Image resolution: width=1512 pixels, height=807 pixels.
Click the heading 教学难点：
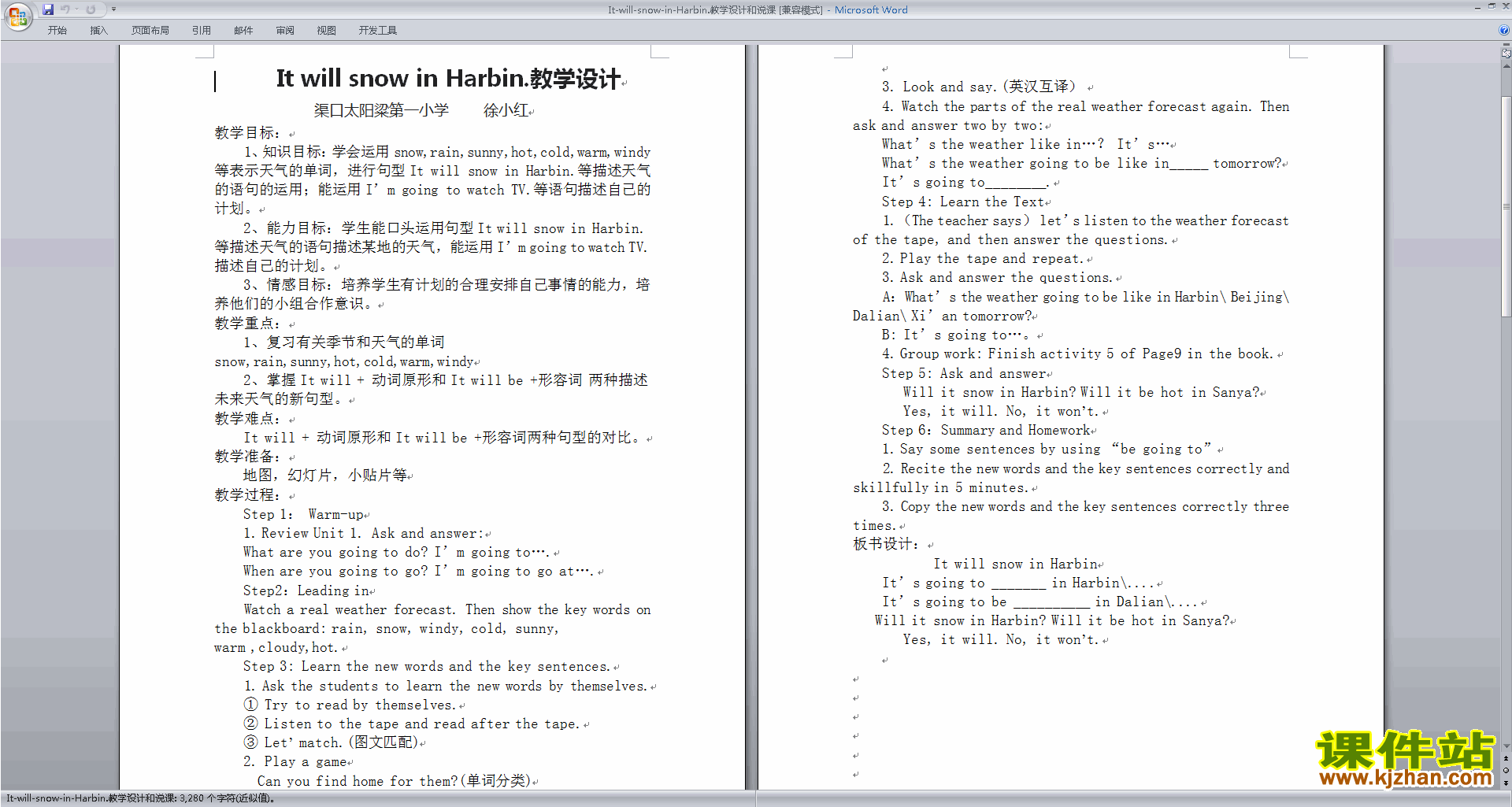tap(247, 419)
